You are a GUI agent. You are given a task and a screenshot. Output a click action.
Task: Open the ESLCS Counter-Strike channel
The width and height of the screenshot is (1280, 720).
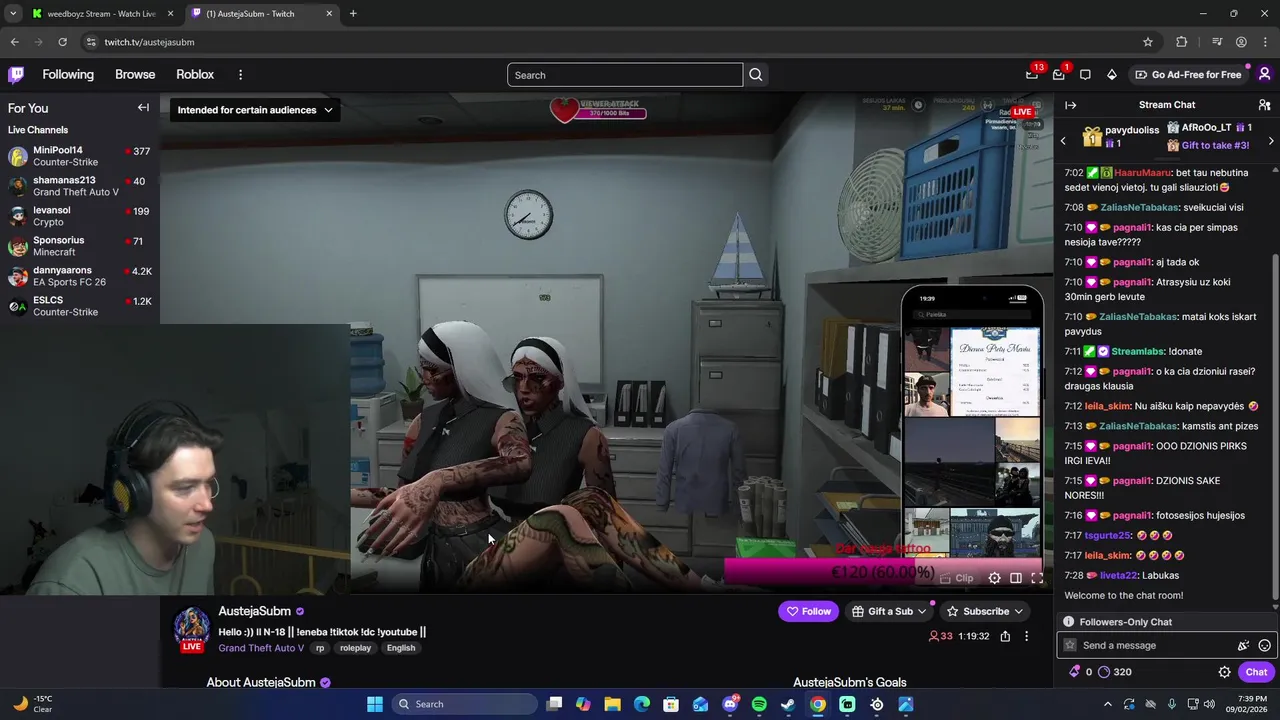pyautogui.click(x=80, y=306)
